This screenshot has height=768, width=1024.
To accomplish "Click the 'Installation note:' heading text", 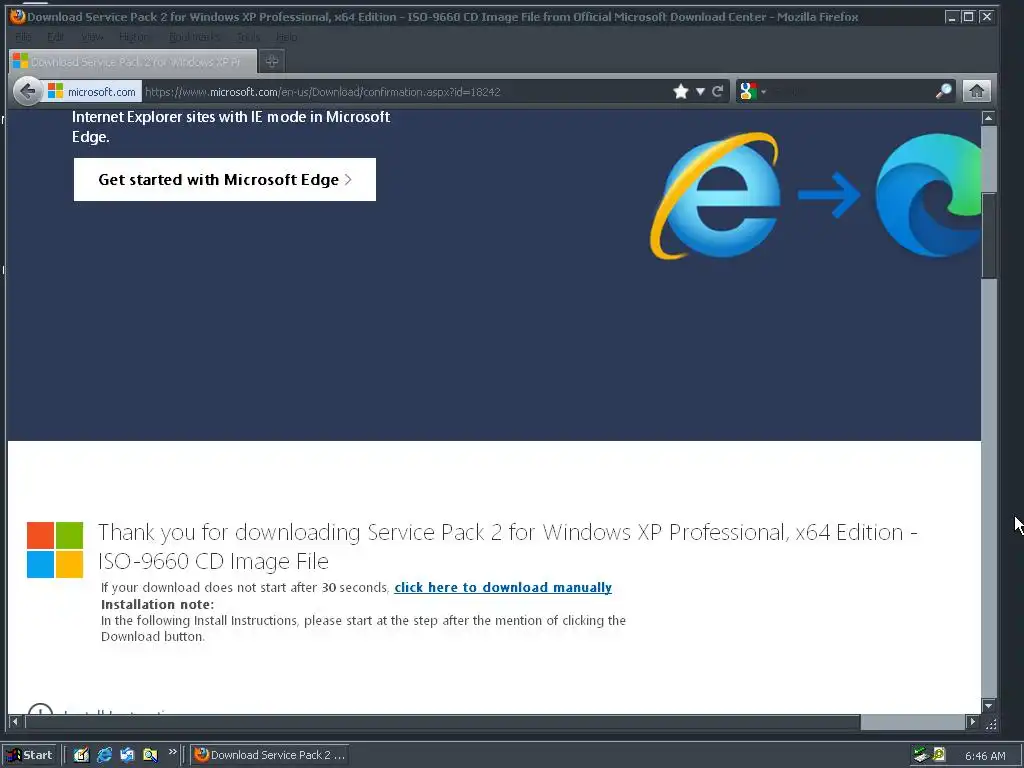I will [157, 604].
